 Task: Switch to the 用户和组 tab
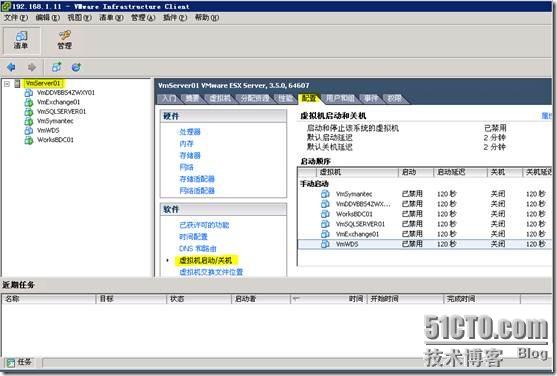tap(340, 98)
